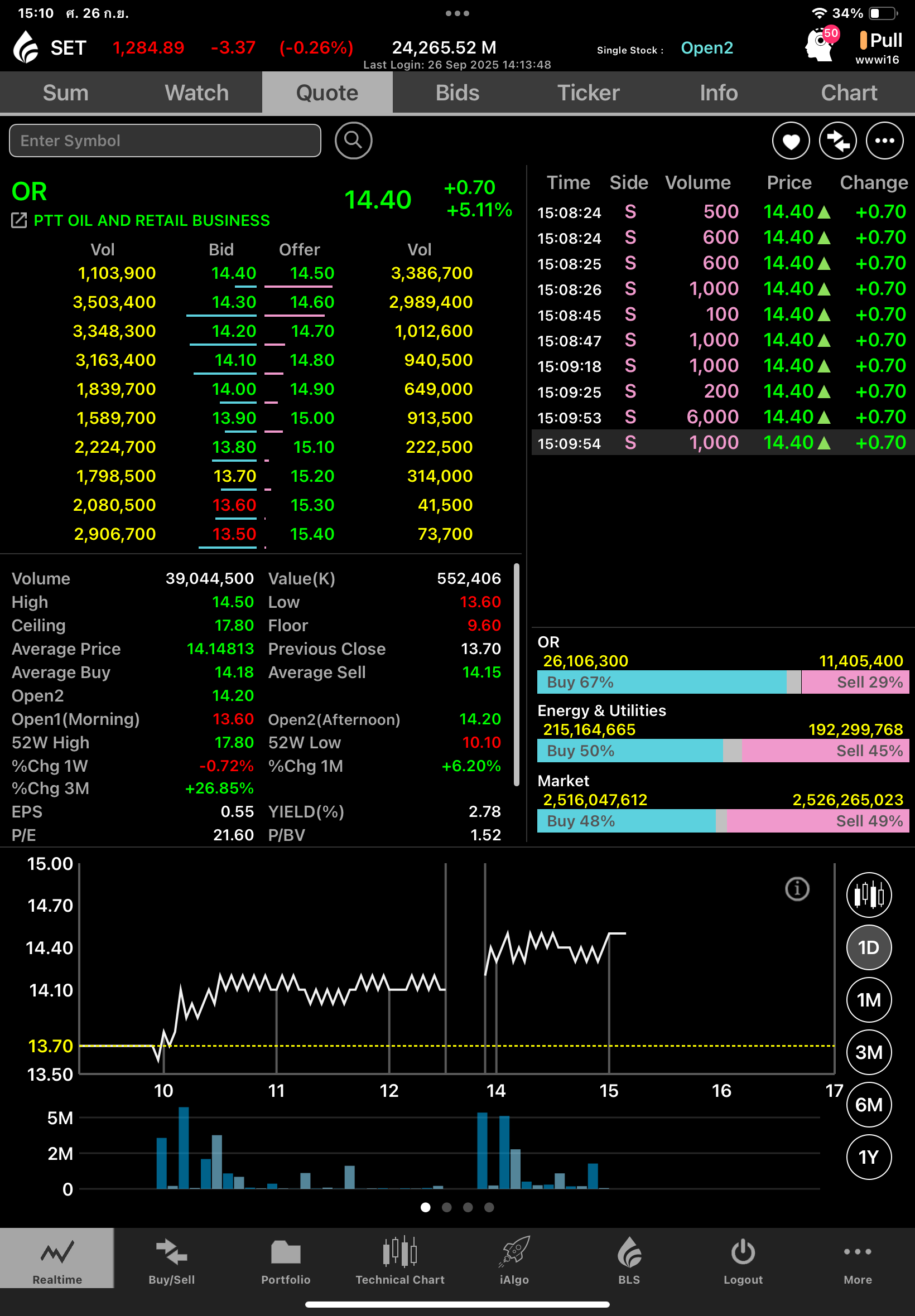Tap the search magnifier icon
This screenshot has width=915, height=1316.
[x=353, y=141]
